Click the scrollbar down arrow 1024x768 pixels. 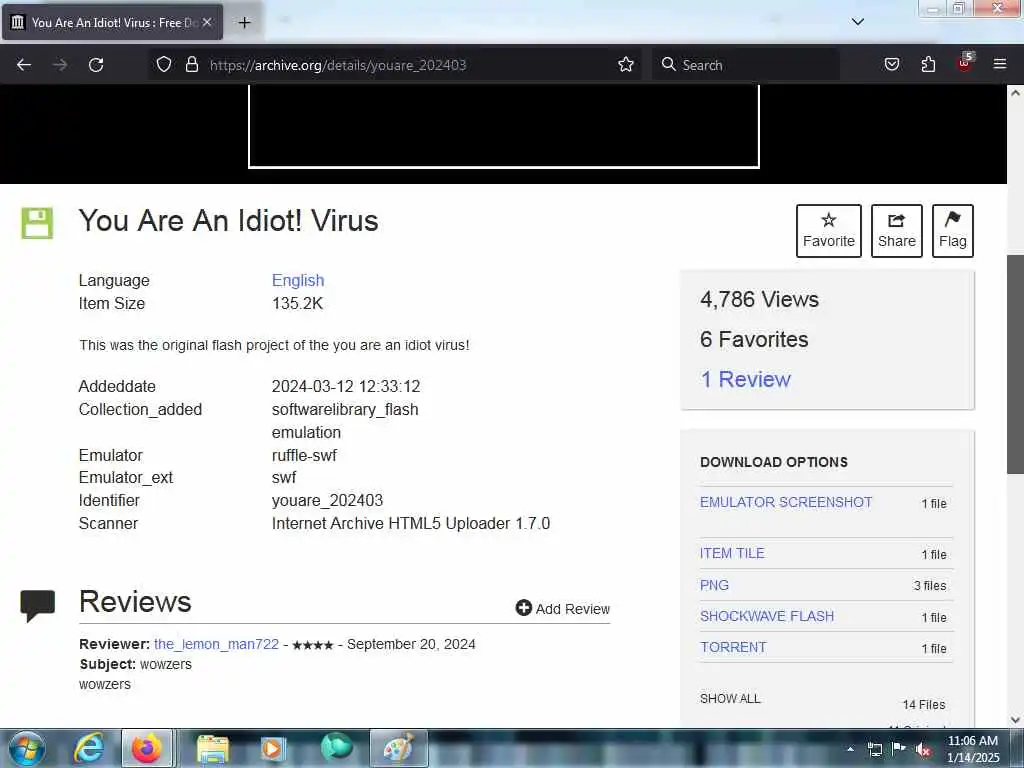pos(1015,720)
